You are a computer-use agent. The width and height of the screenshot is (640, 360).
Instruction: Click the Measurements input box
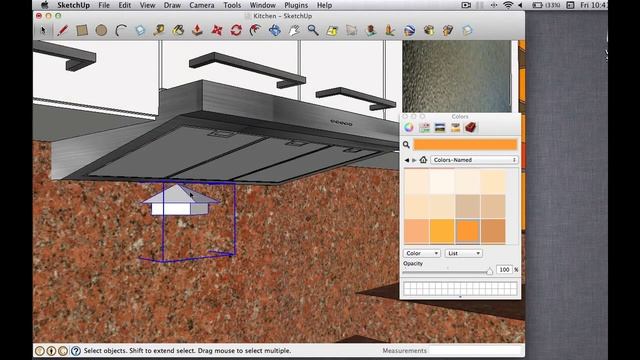[476, 350]
